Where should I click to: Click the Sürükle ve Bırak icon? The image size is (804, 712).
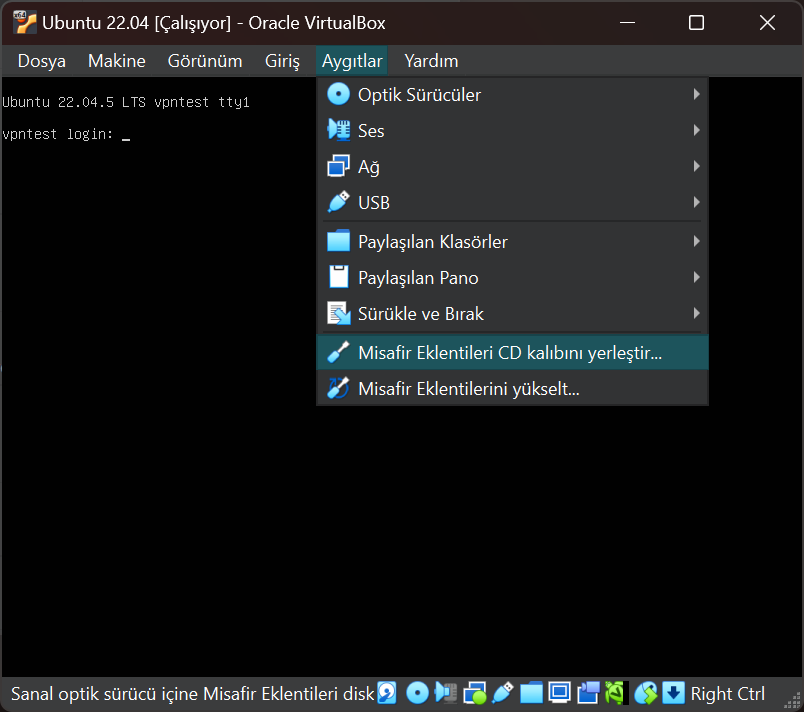coord(338,313)
